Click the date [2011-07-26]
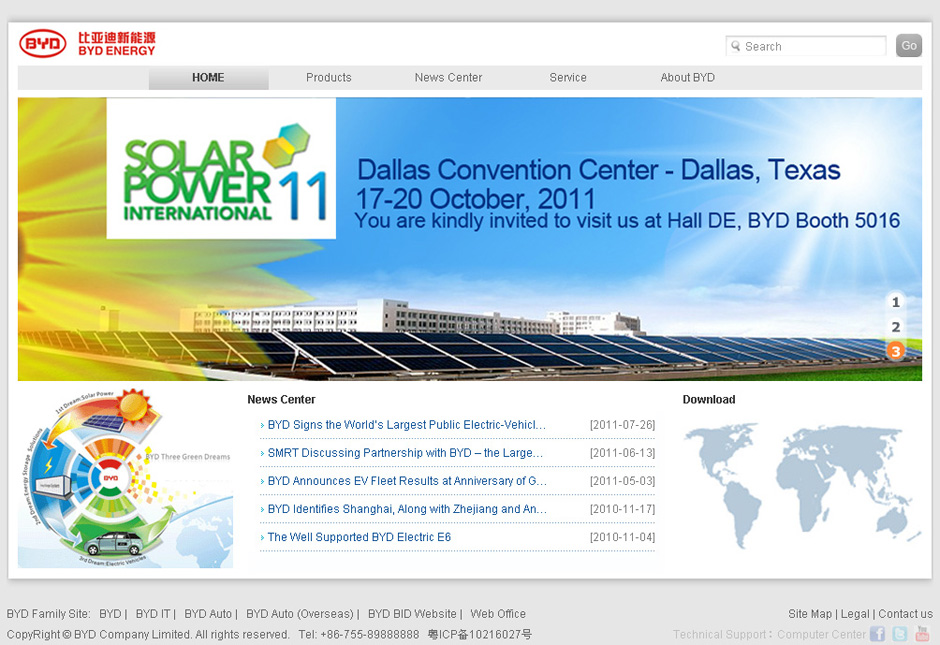 click(622, 425)
